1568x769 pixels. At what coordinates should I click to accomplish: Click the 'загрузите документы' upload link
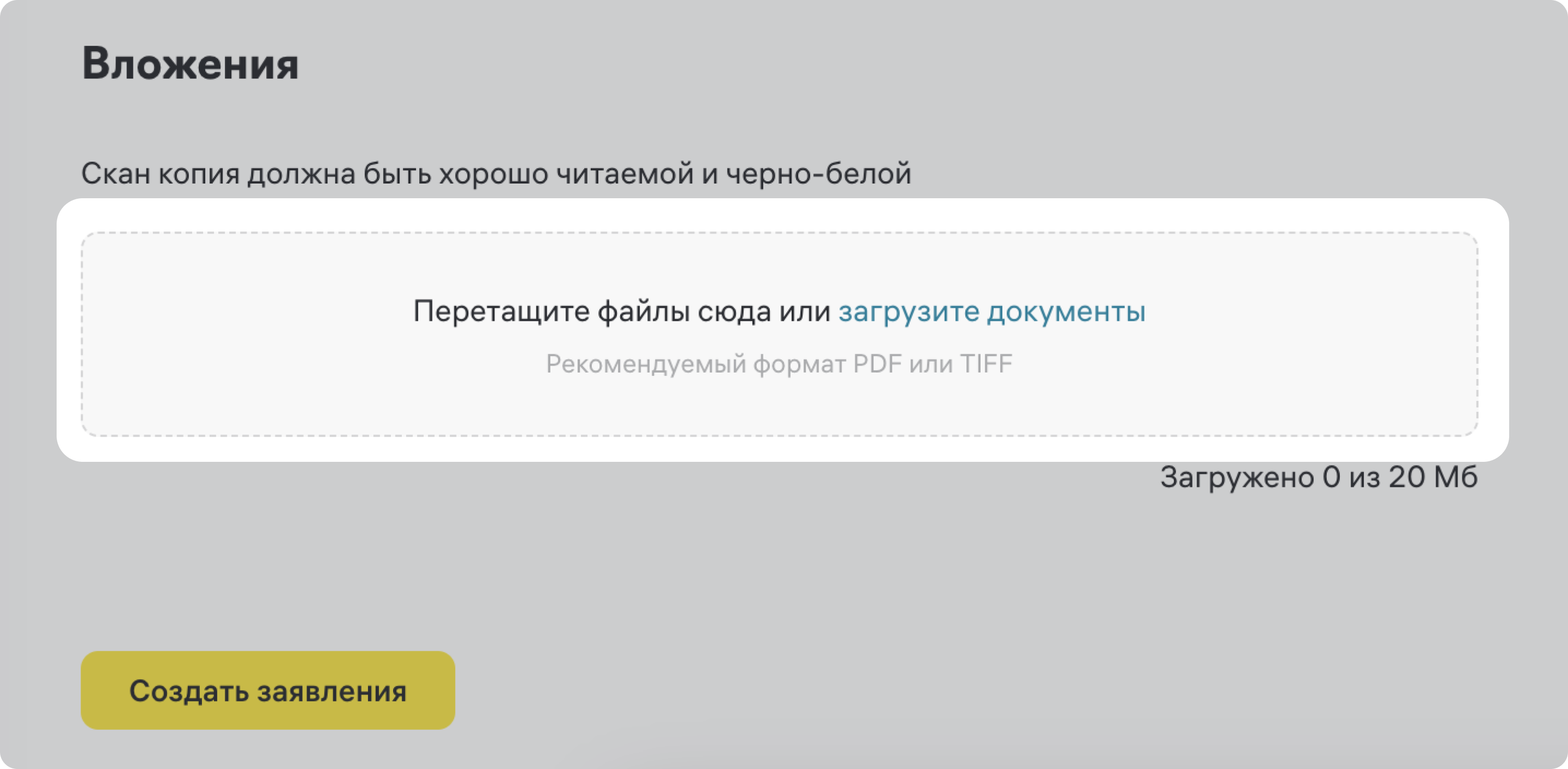[991, 312]
